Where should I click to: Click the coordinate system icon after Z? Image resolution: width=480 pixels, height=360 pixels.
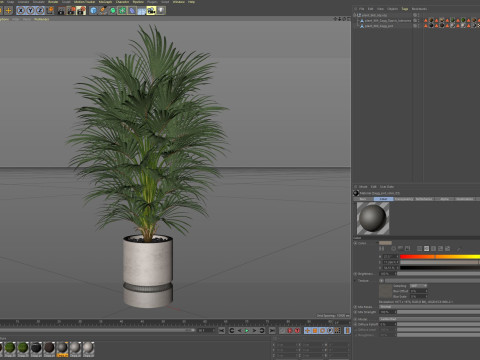click(50, 11)
